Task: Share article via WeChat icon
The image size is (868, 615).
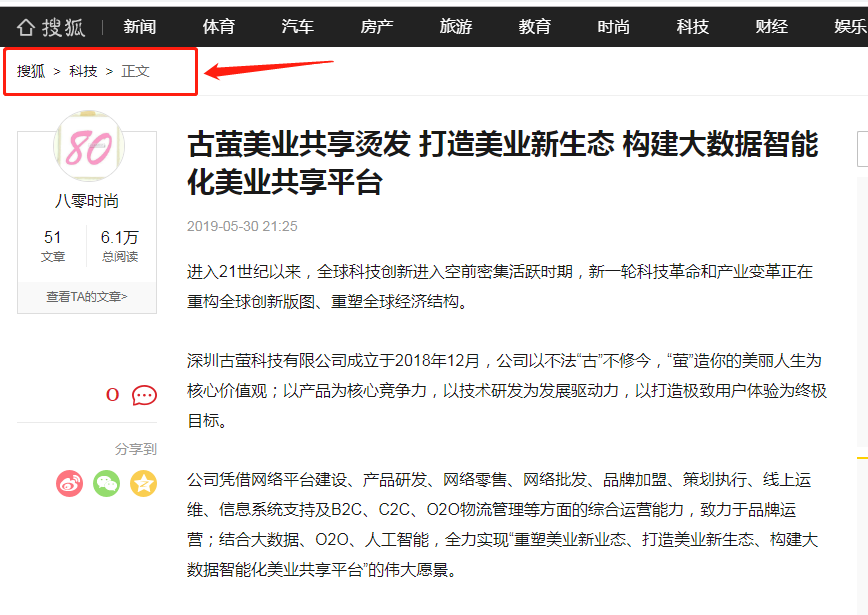Action: tap(107, 484)
